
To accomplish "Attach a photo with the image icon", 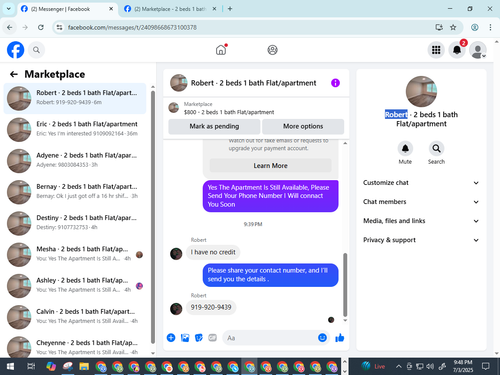I will [185, 338].
